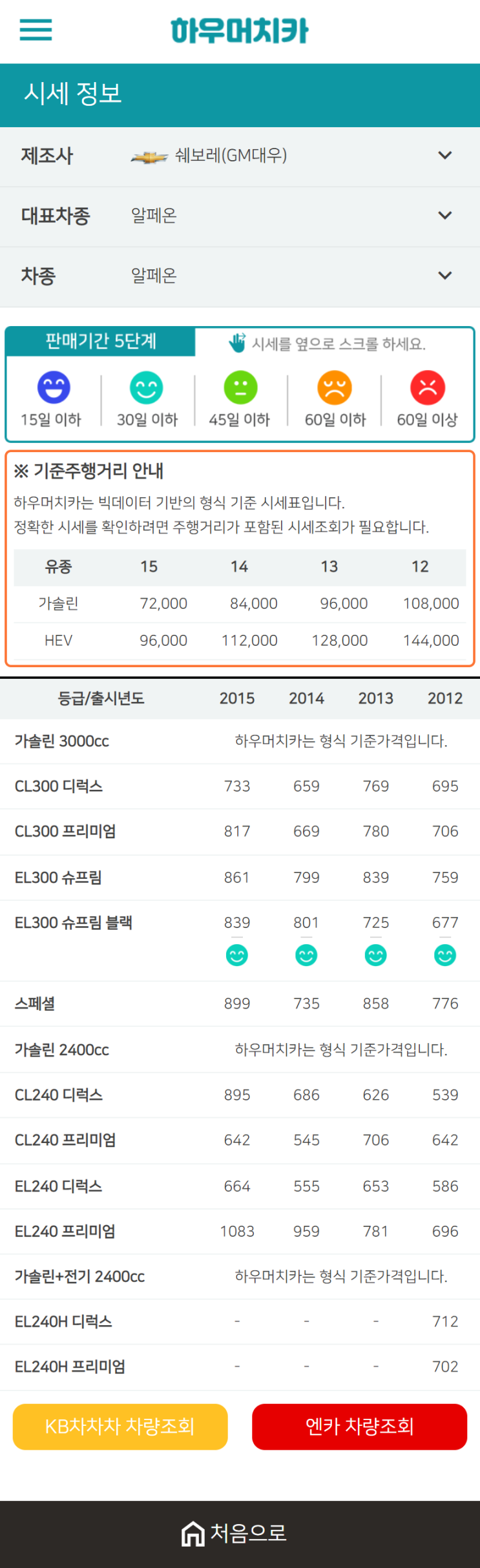Viewport: 480px width, 1568px height.
Task: Click the 가솔린+전기 2400cc section heading
Action: 80,1276
